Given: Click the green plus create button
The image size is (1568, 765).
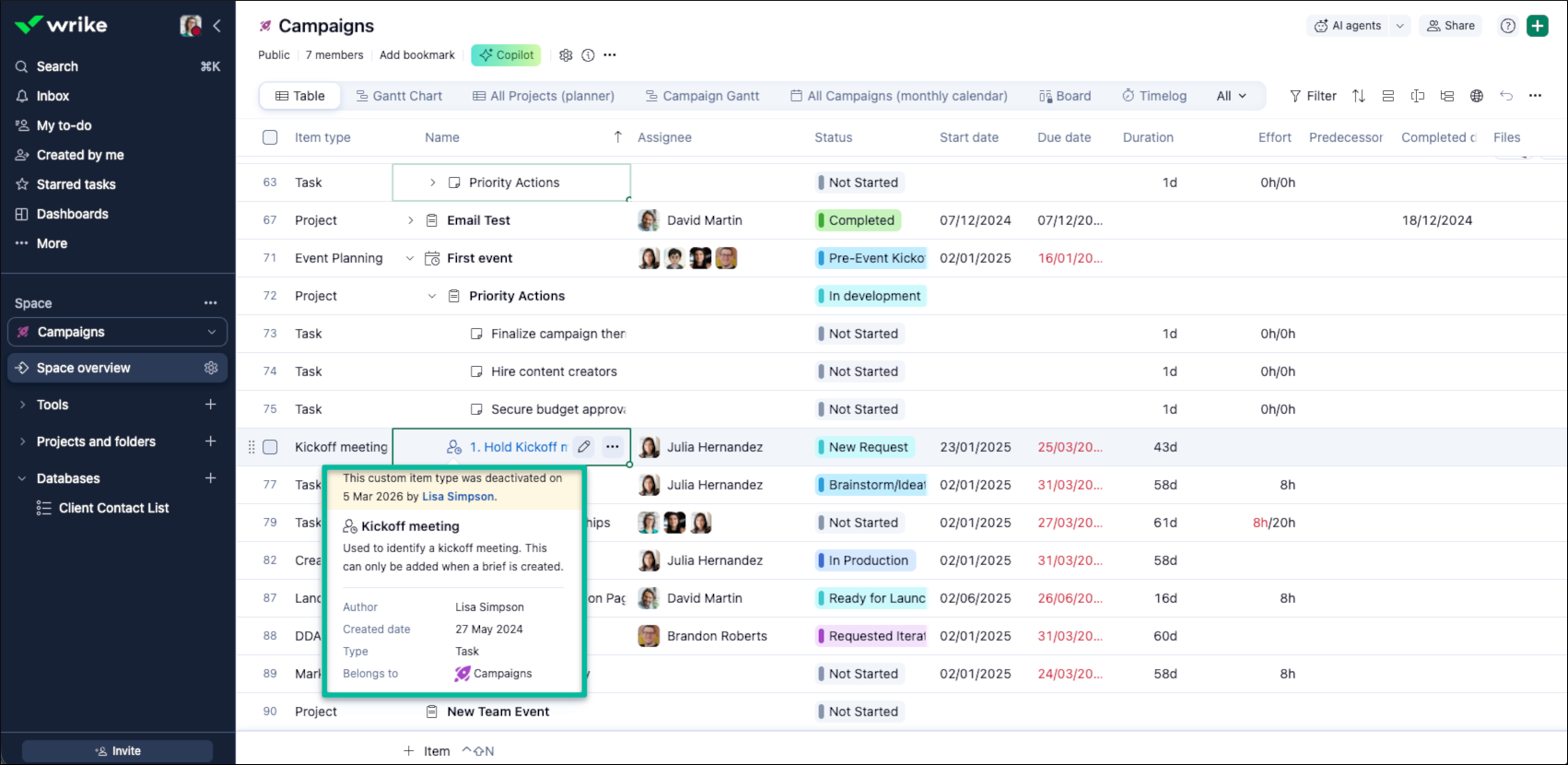Looking at the screenshot, I should click(1538, 26).
